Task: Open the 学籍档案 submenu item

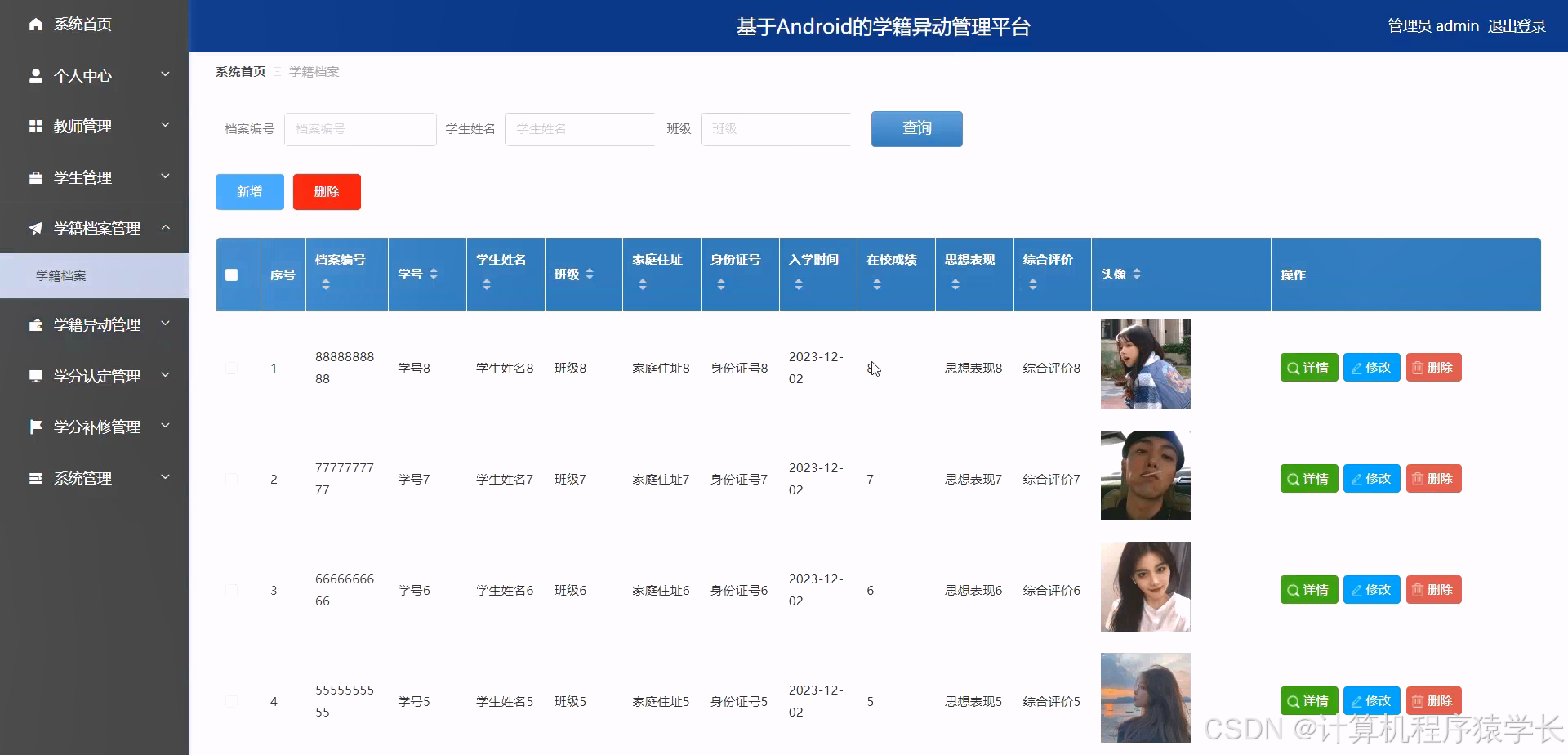Action: click(60, 276)
